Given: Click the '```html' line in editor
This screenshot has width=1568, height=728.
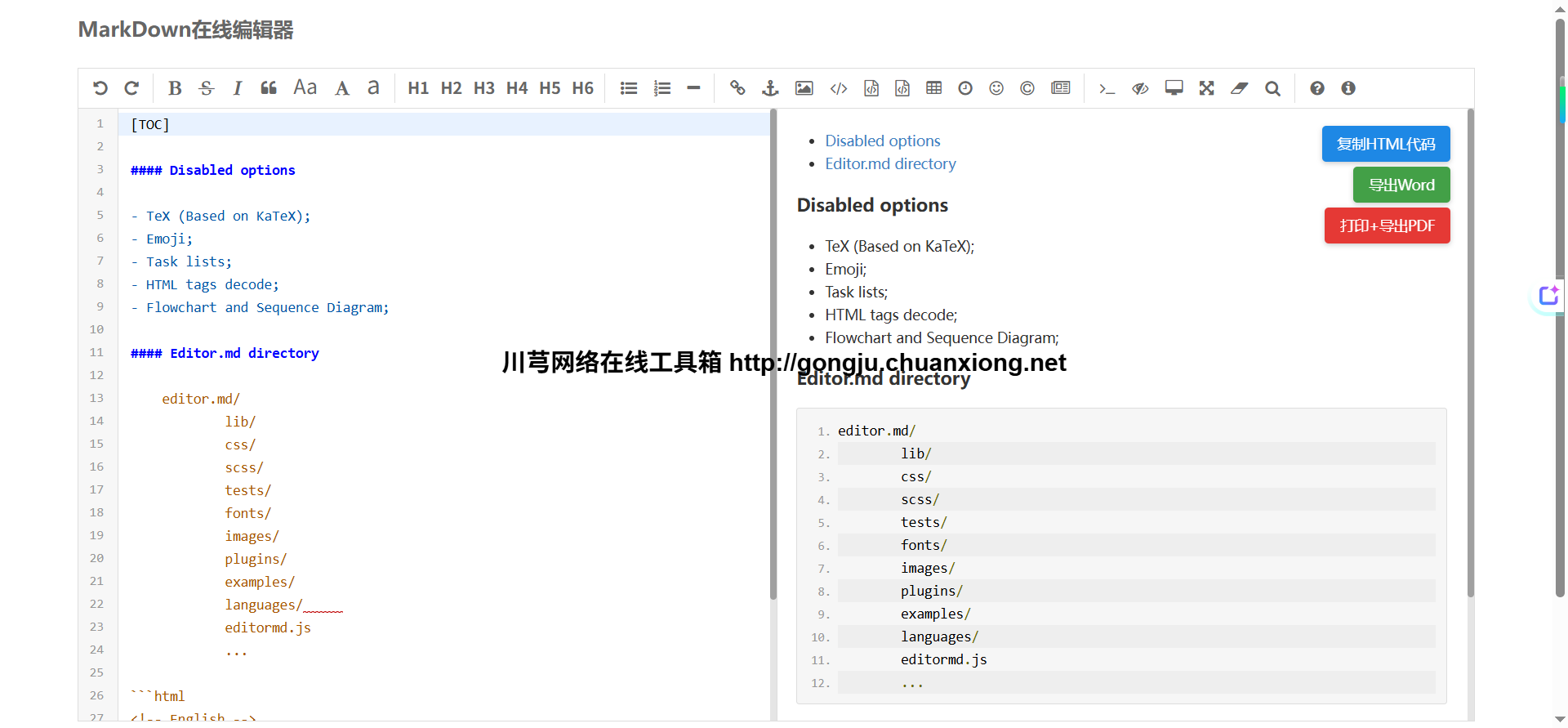Looking at the screenshot, I should 158,696.
